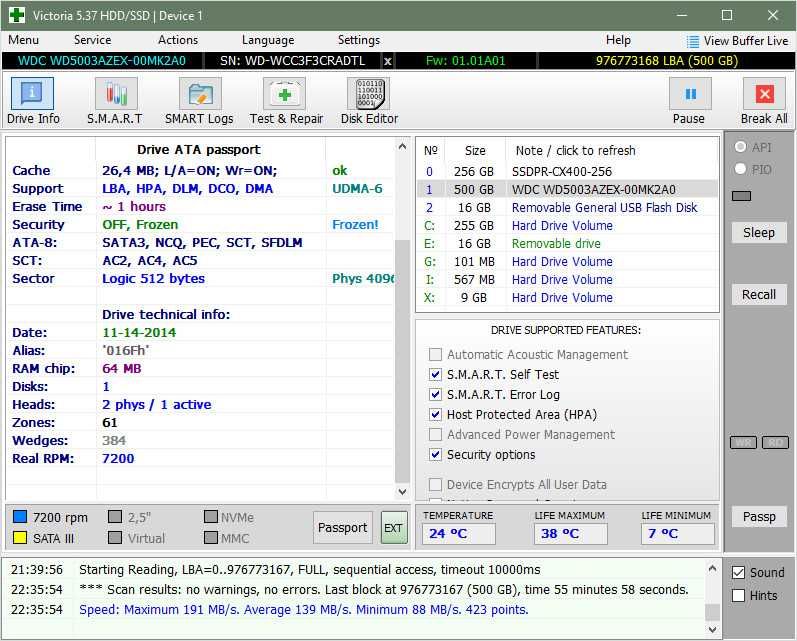This screenshot has width=797, height=641.
Task: Click the Passport button
Action: click(x=343, y=528)
